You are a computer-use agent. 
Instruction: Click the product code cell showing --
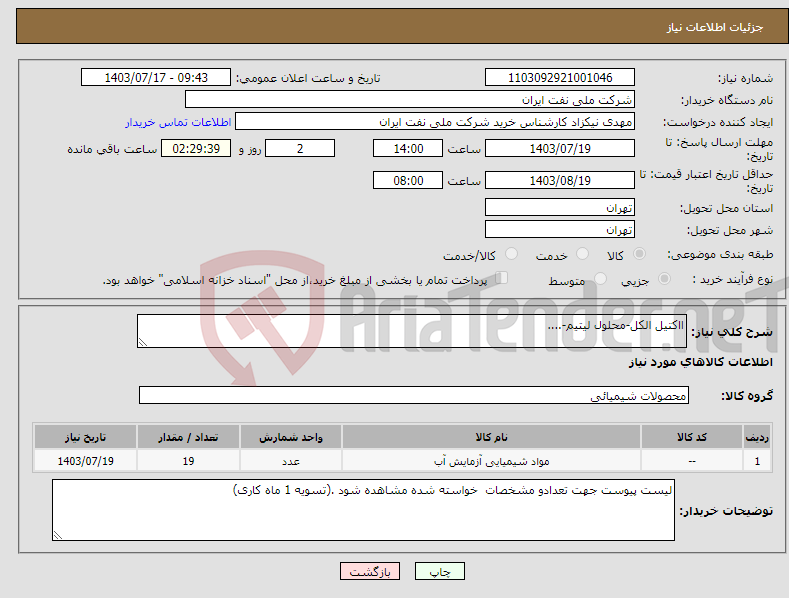click(691, 461)
